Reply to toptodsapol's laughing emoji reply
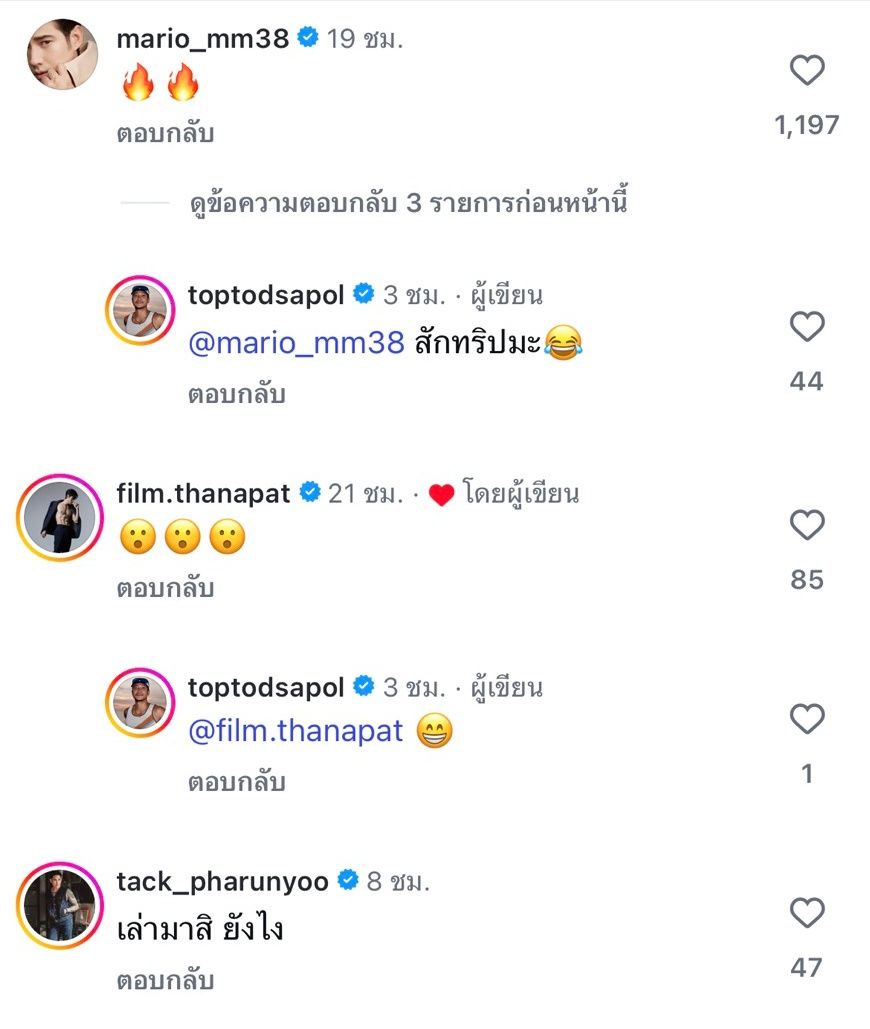 pos(237,394)
